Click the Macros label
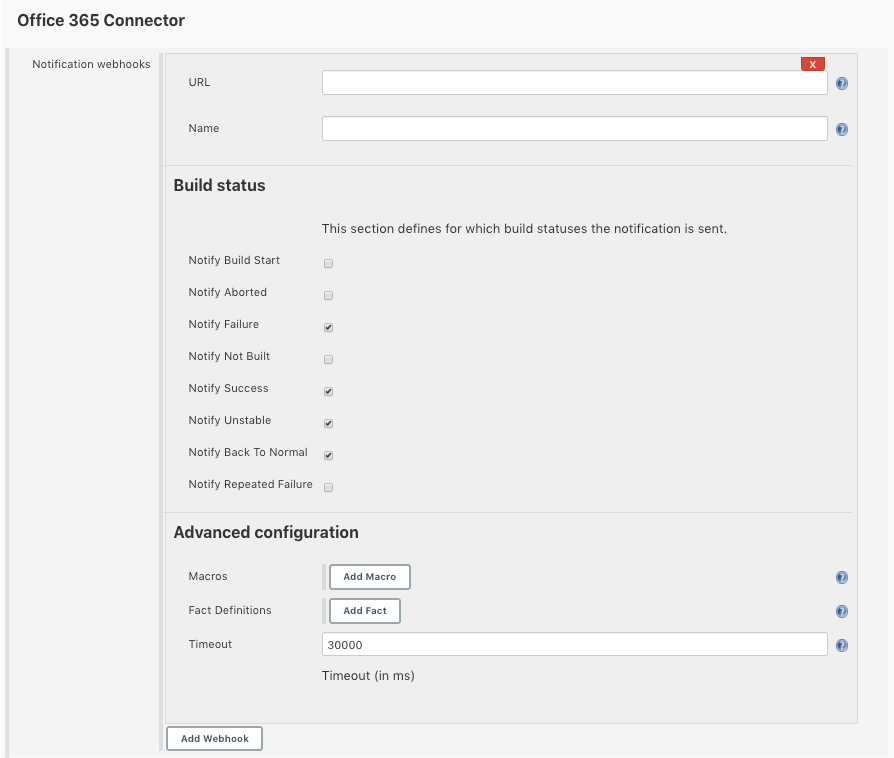Viewport: 894px width, 758px height. point(208,576)
